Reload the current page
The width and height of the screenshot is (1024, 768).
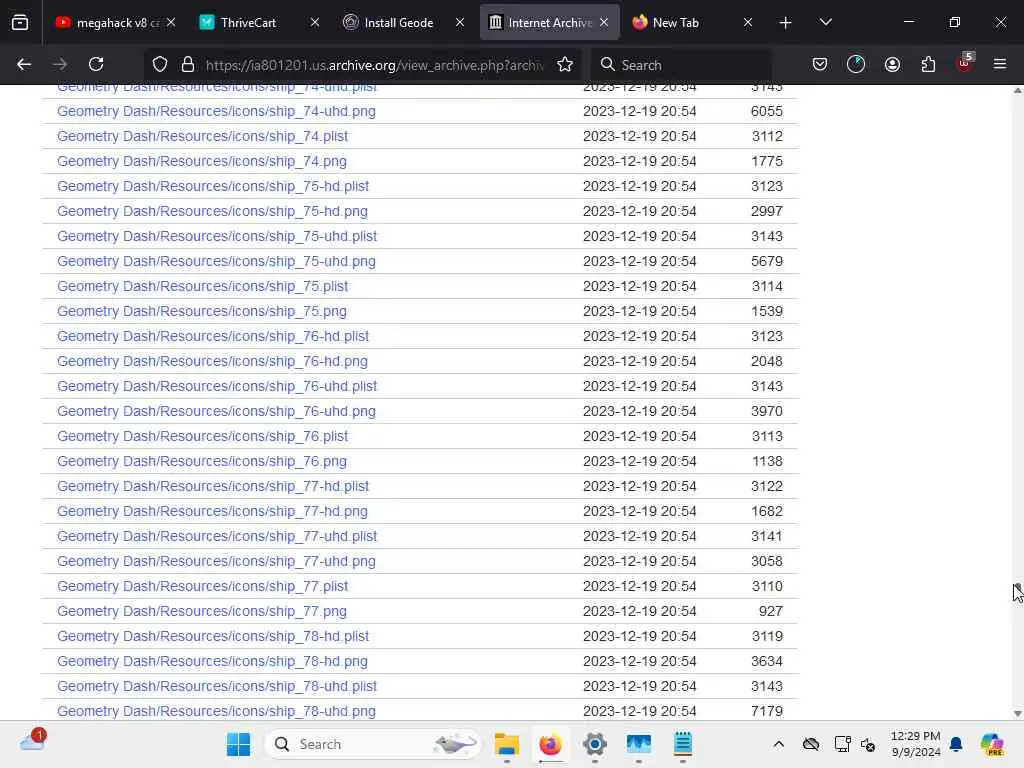coord(96,64)
